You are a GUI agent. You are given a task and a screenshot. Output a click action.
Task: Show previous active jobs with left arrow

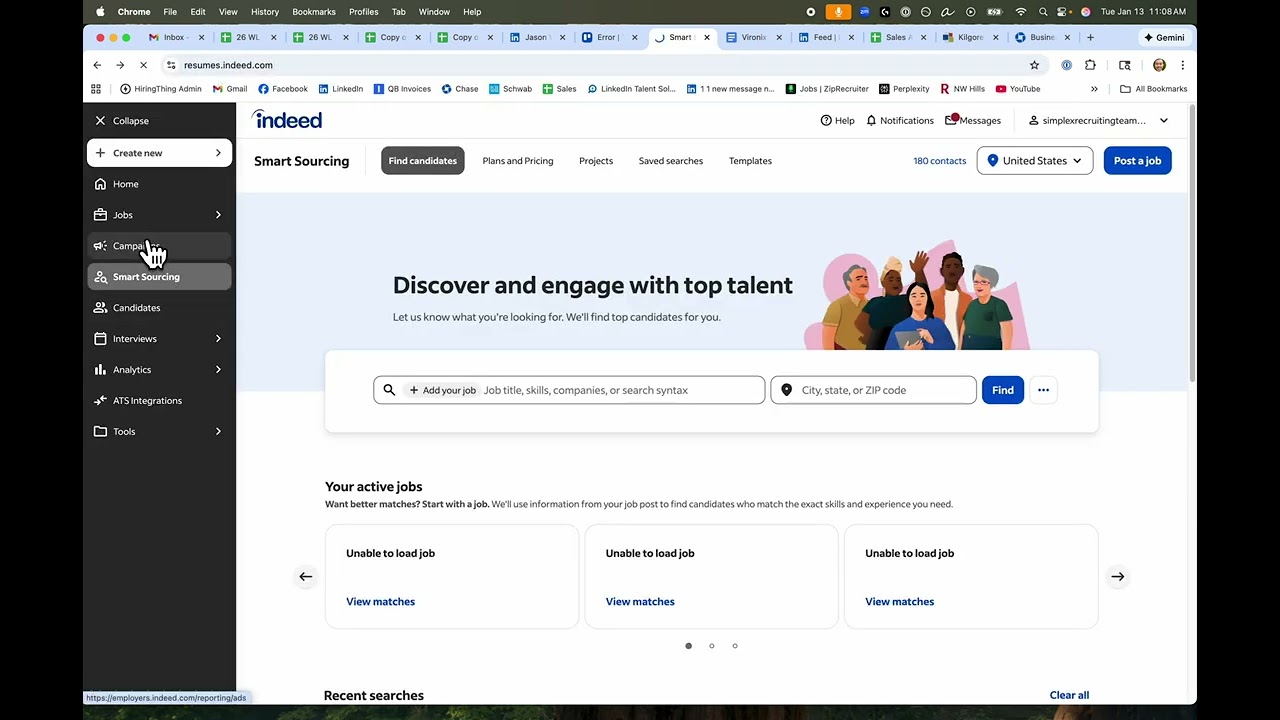coord(306,577)
